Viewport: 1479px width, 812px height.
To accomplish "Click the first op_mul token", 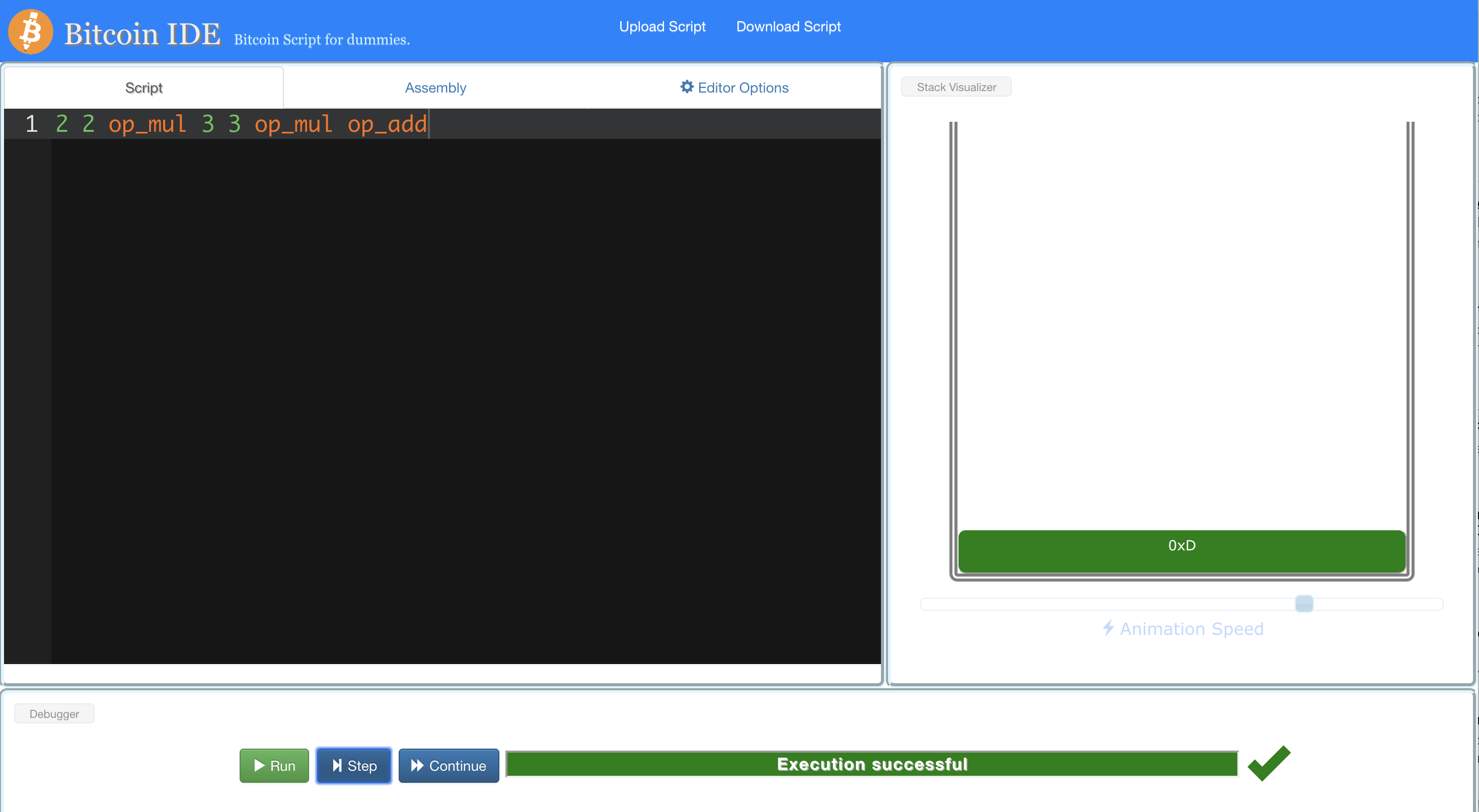I will (x=147, y=124).
